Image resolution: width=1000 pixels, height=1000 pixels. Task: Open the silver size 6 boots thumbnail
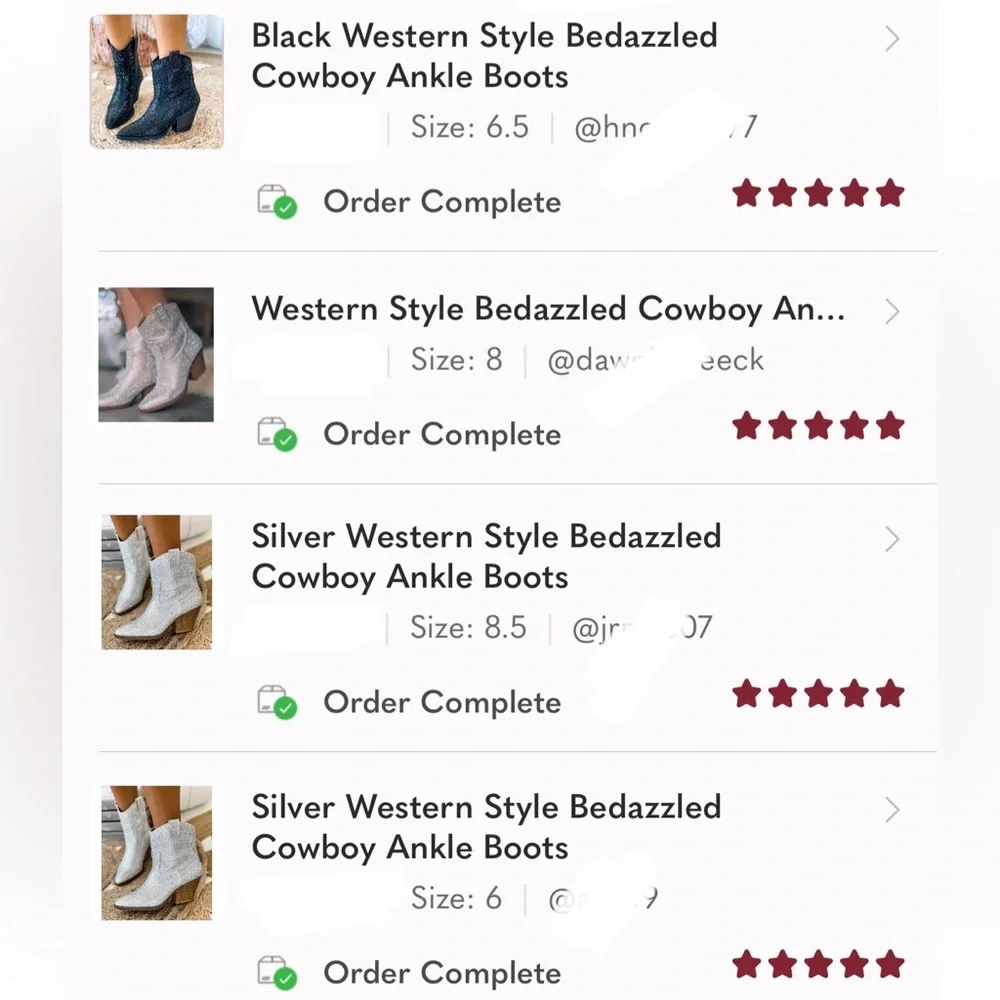157,853
